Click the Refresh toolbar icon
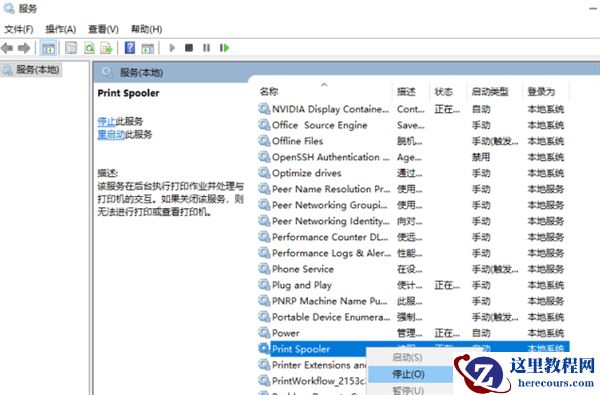 pyautogui.click(x=89, y=48)
